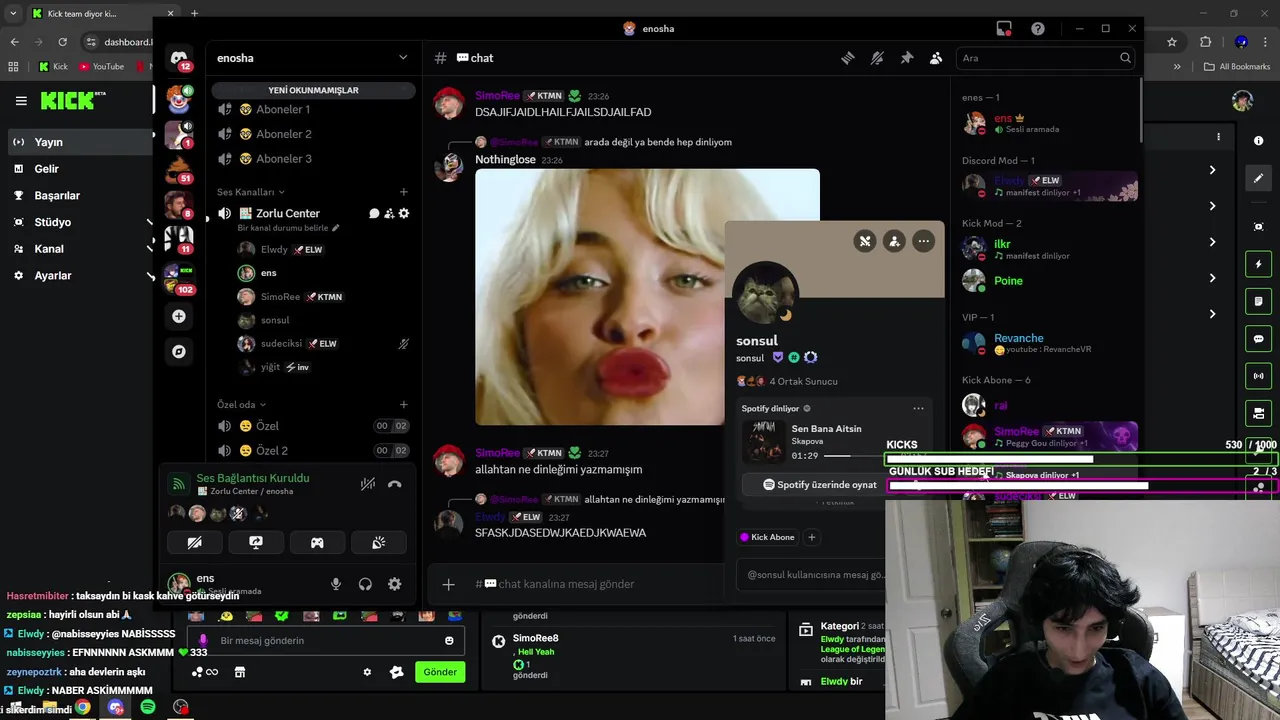Create channel in Özel oda with plus
1280x720 pixels.
click(x=404, y=404)
